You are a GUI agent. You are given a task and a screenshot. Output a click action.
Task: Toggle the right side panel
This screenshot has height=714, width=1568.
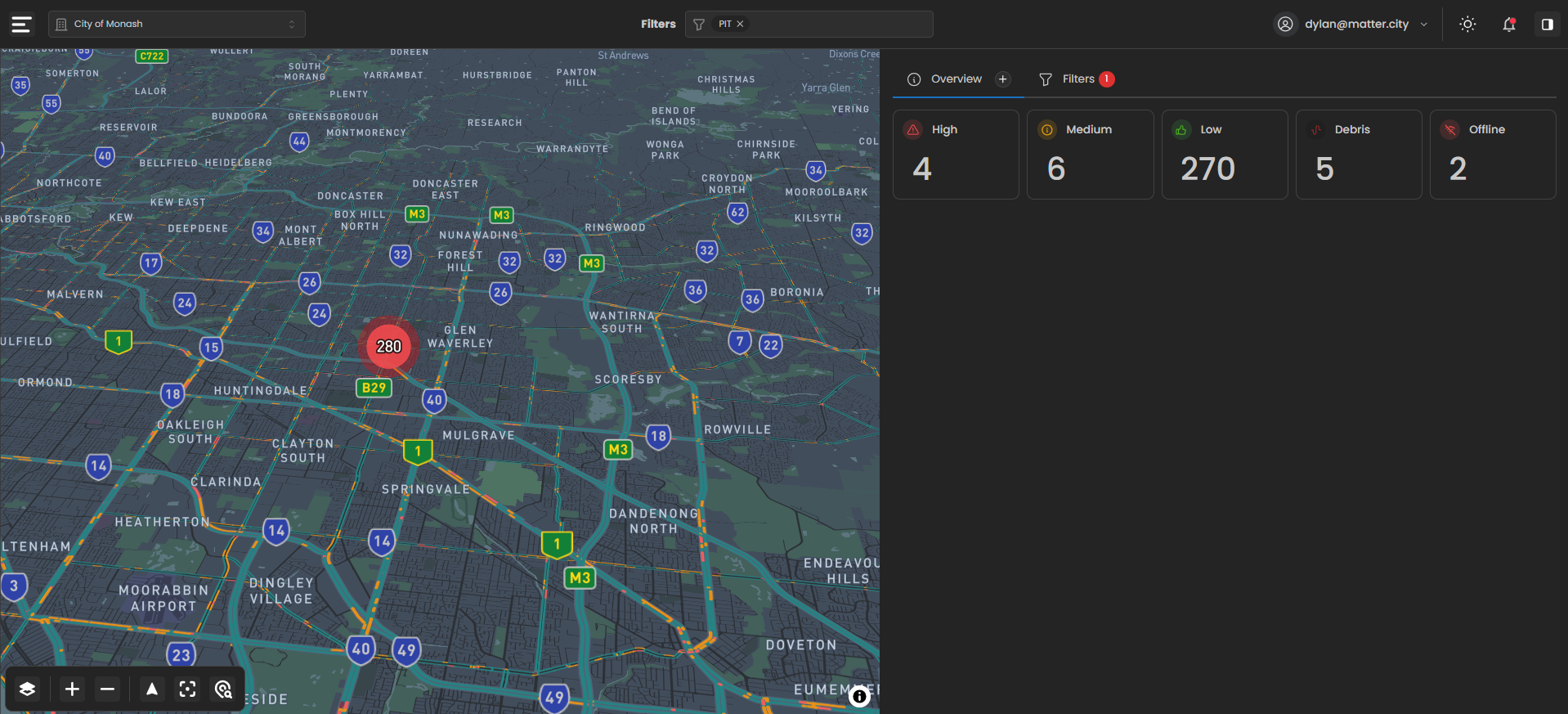(1548, 24)
